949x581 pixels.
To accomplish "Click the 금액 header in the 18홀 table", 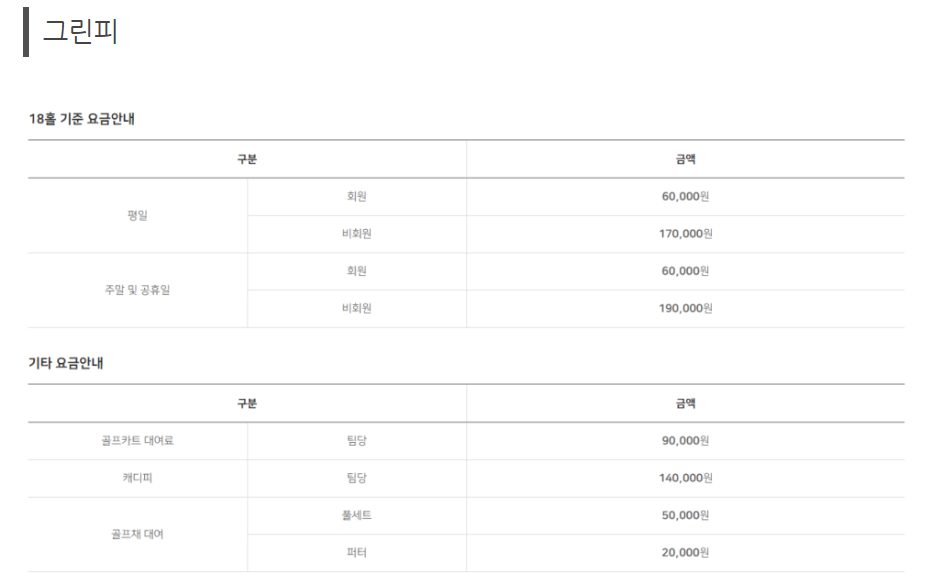I will pyautogui.click(x=685, y=159).
